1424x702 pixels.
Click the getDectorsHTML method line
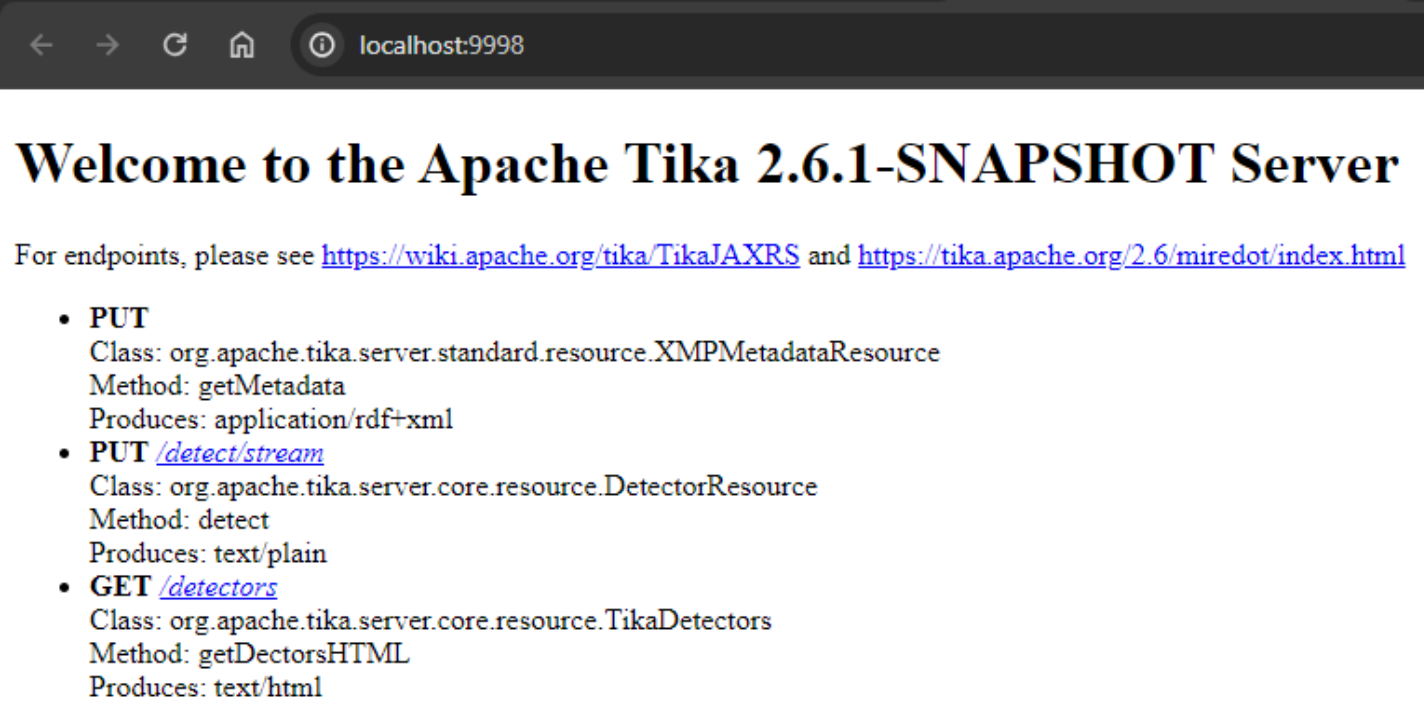pyautogui.click(x=249, y=655)
